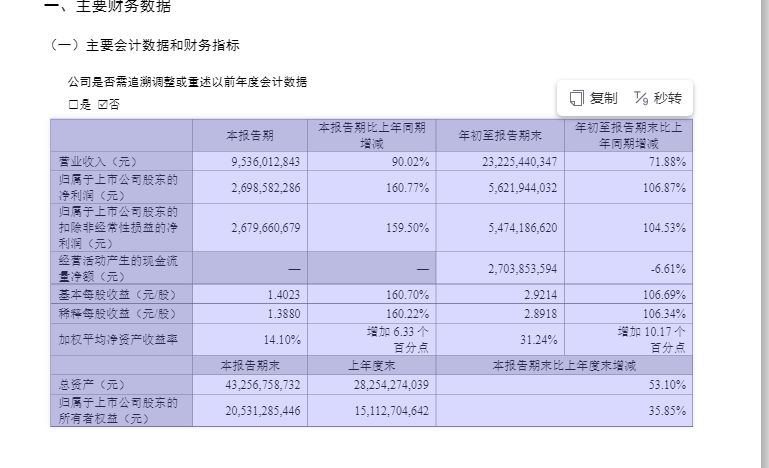Screen dimensions: 769x468
Task: Select value 2,703,853,594
Action: coord(522,268)
